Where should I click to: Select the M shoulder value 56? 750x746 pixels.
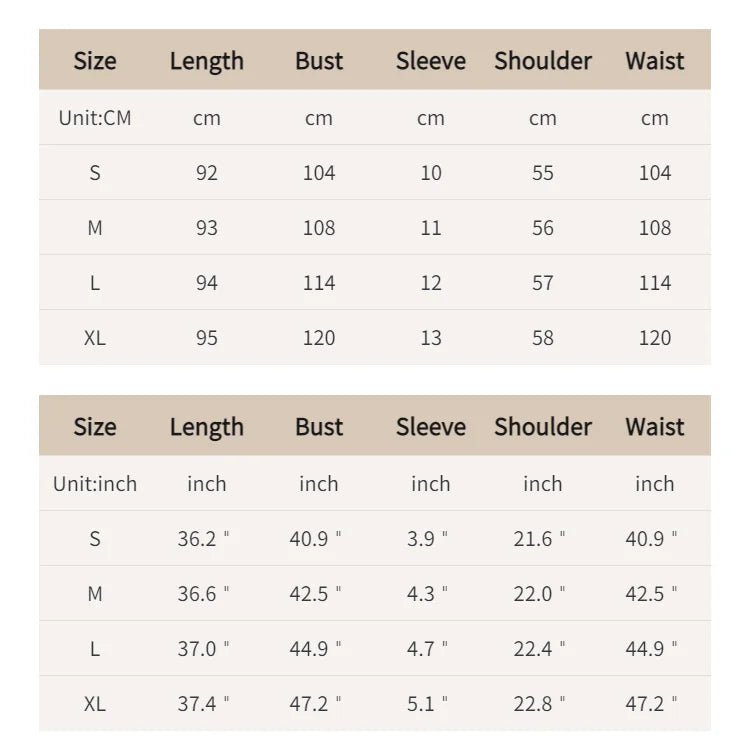point(543,228)
